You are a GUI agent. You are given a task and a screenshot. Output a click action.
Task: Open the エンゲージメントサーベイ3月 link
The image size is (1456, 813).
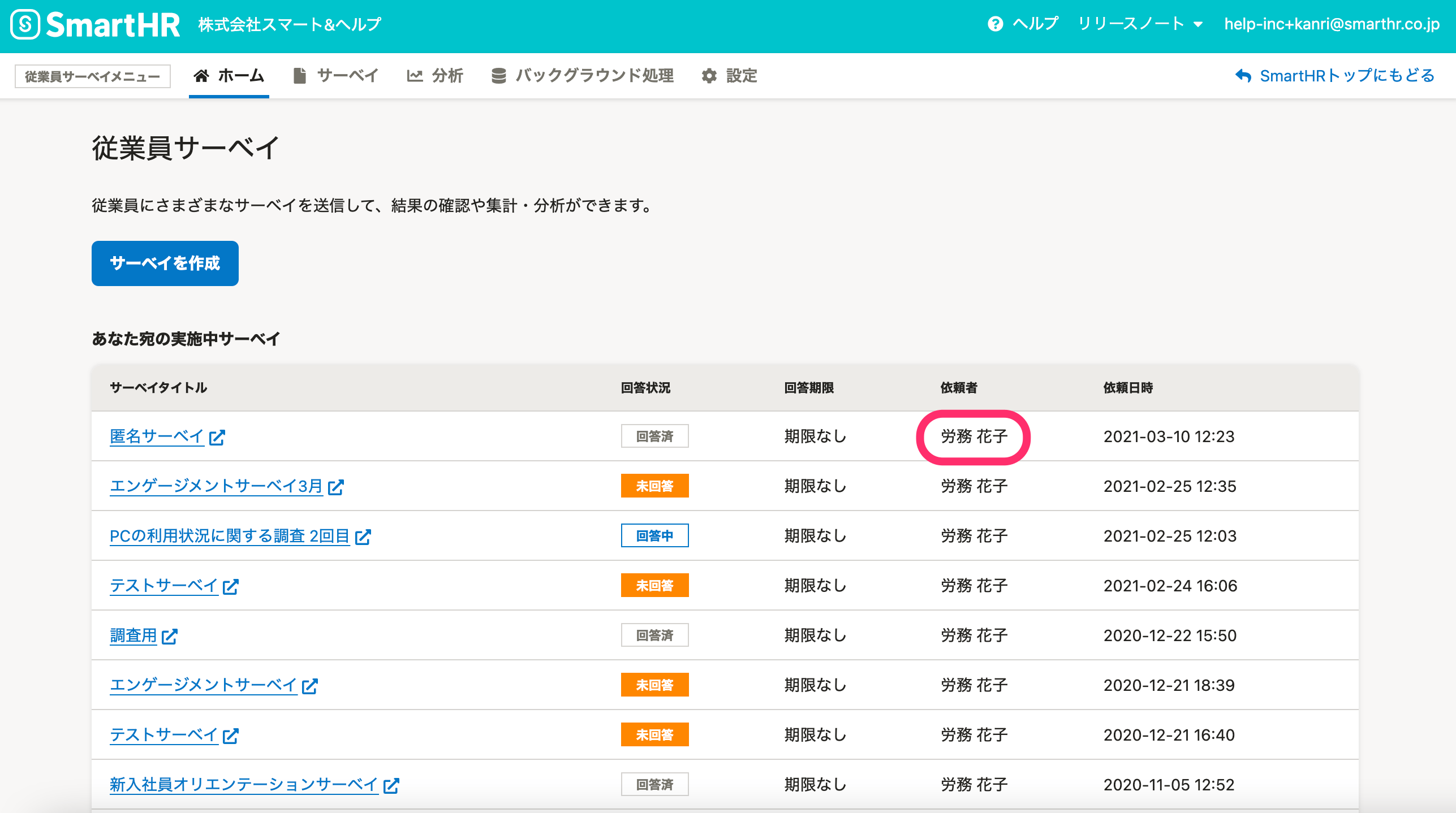tap(216, 486)
